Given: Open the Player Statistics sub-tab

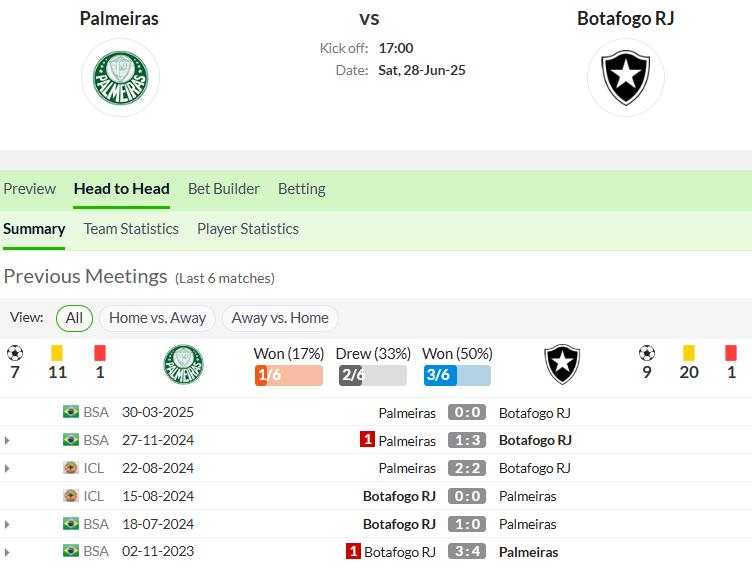Looking at the screenshot, I should coord(248,229).
